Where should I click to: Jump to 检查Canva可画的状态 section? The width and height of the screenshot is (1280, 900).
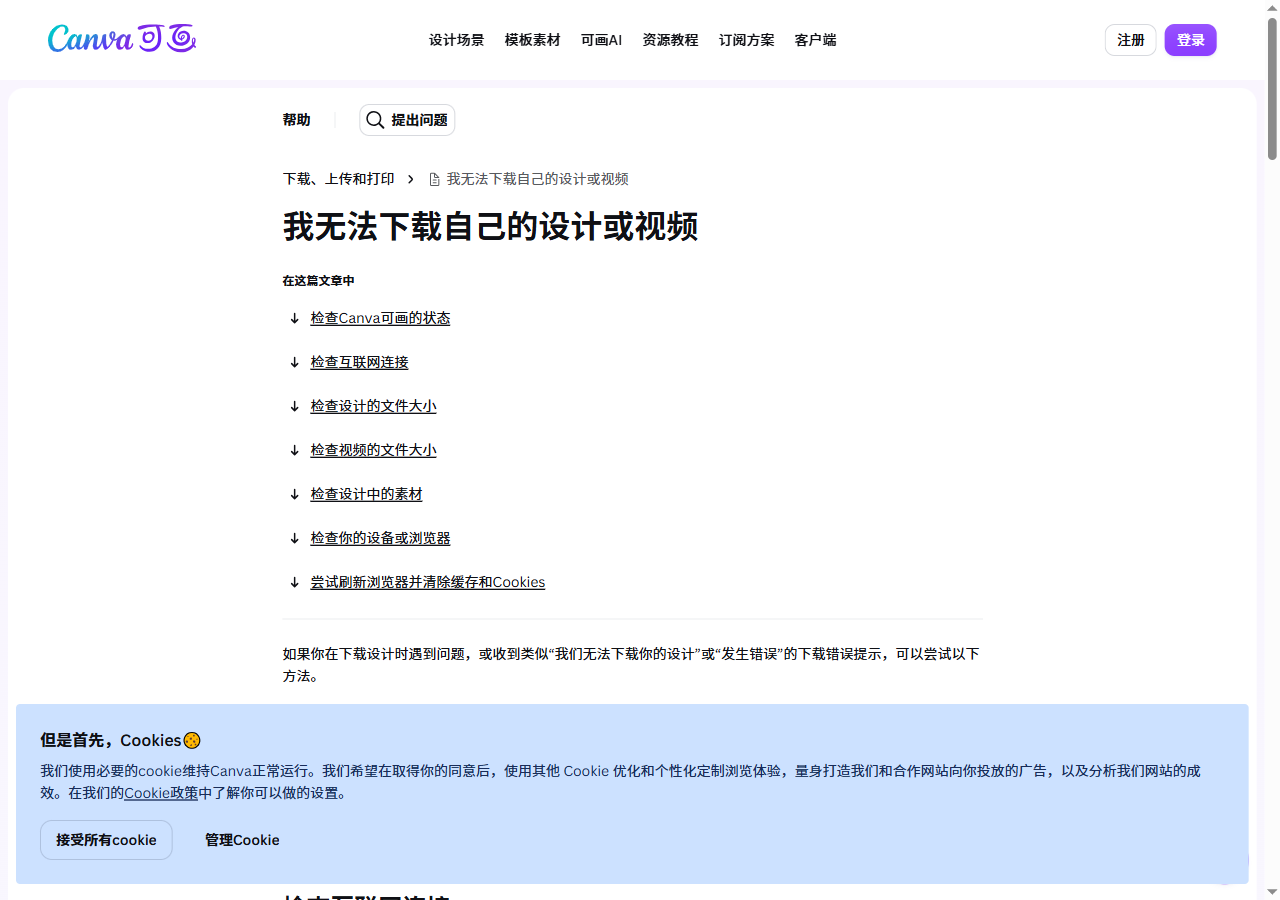(x=380, y=318)
